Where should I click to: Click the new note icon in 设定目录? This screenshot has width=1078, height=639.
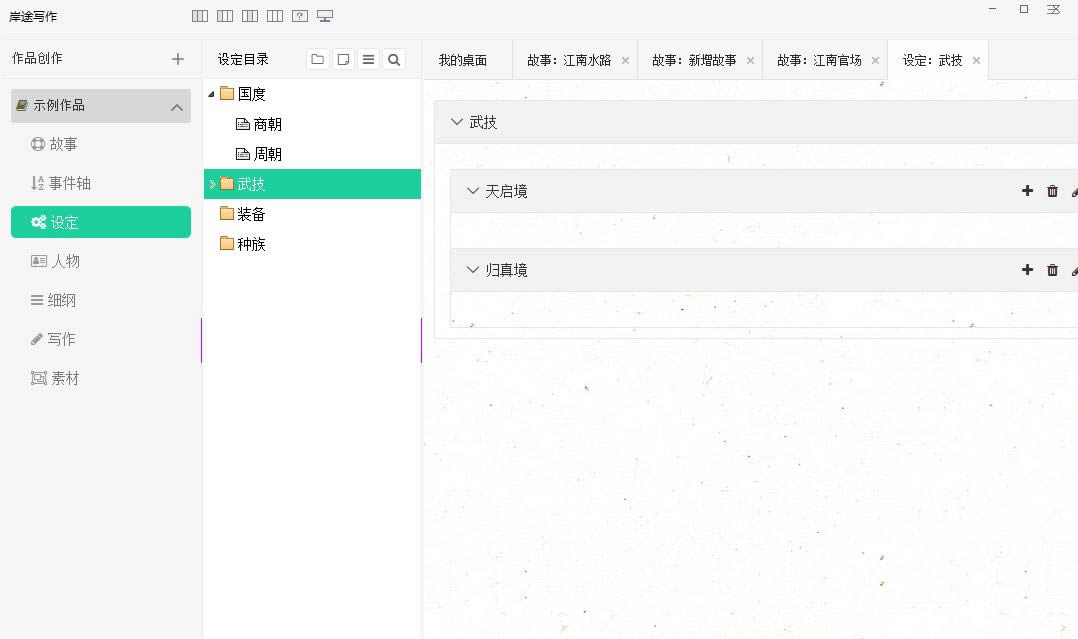(x=343, y=60)
